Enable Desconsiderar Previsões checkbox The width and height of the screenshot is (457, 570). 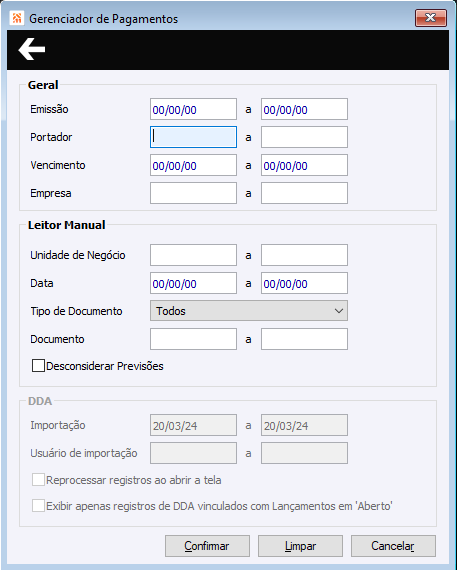coord(38,366)
